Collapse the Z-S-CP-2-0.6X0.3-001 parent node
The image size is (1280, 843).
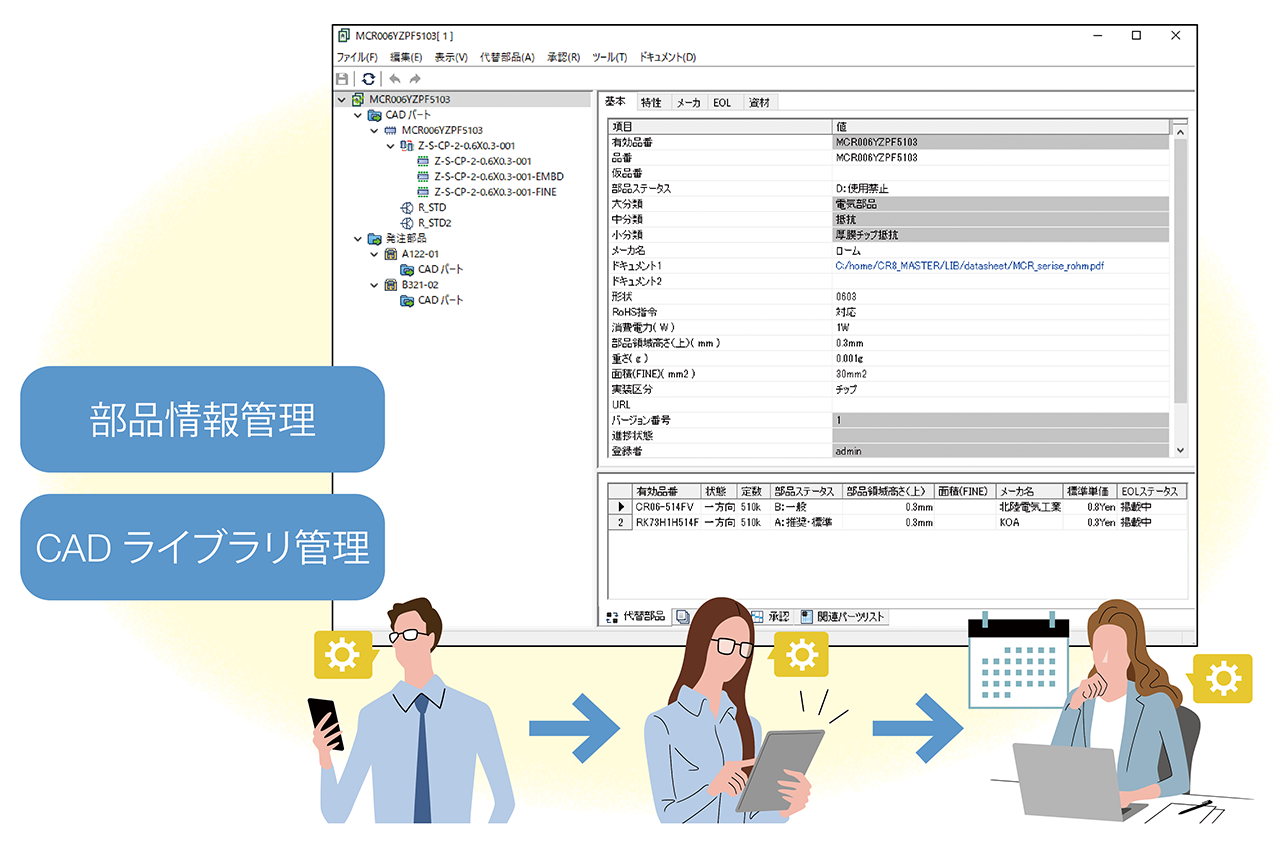(391, 146)
